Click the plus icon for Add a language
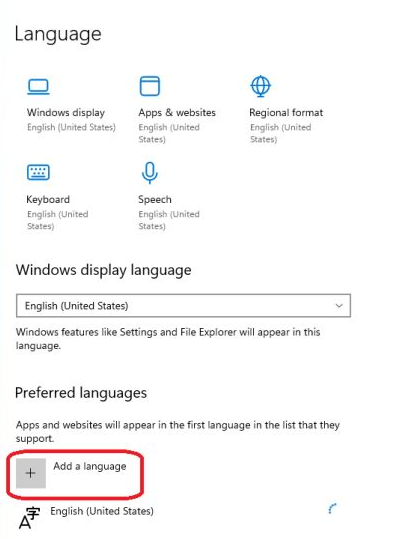 (31, 473)
